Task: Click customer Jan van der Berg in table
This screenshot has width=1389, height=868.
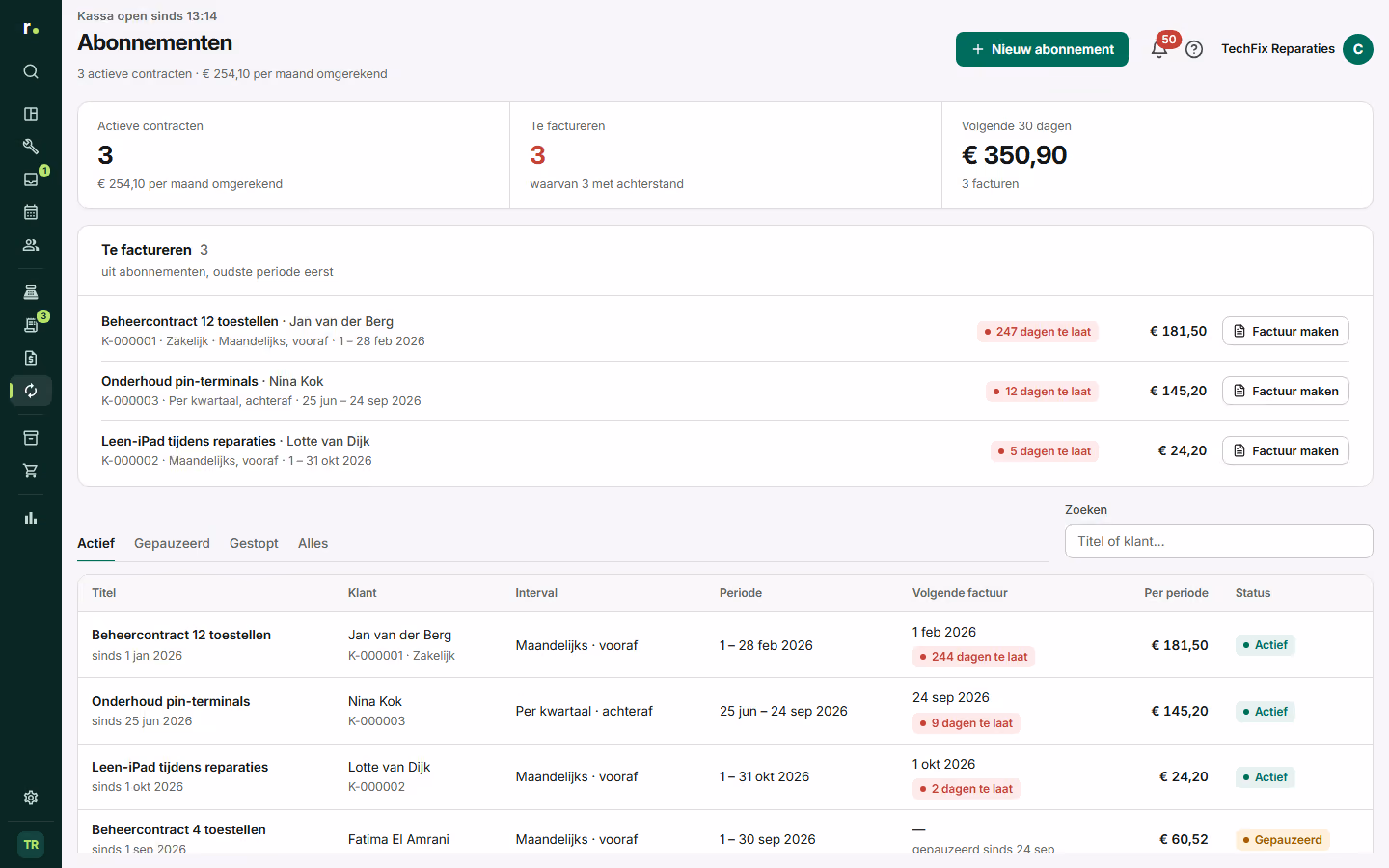Action: click(x=399, y=635)
